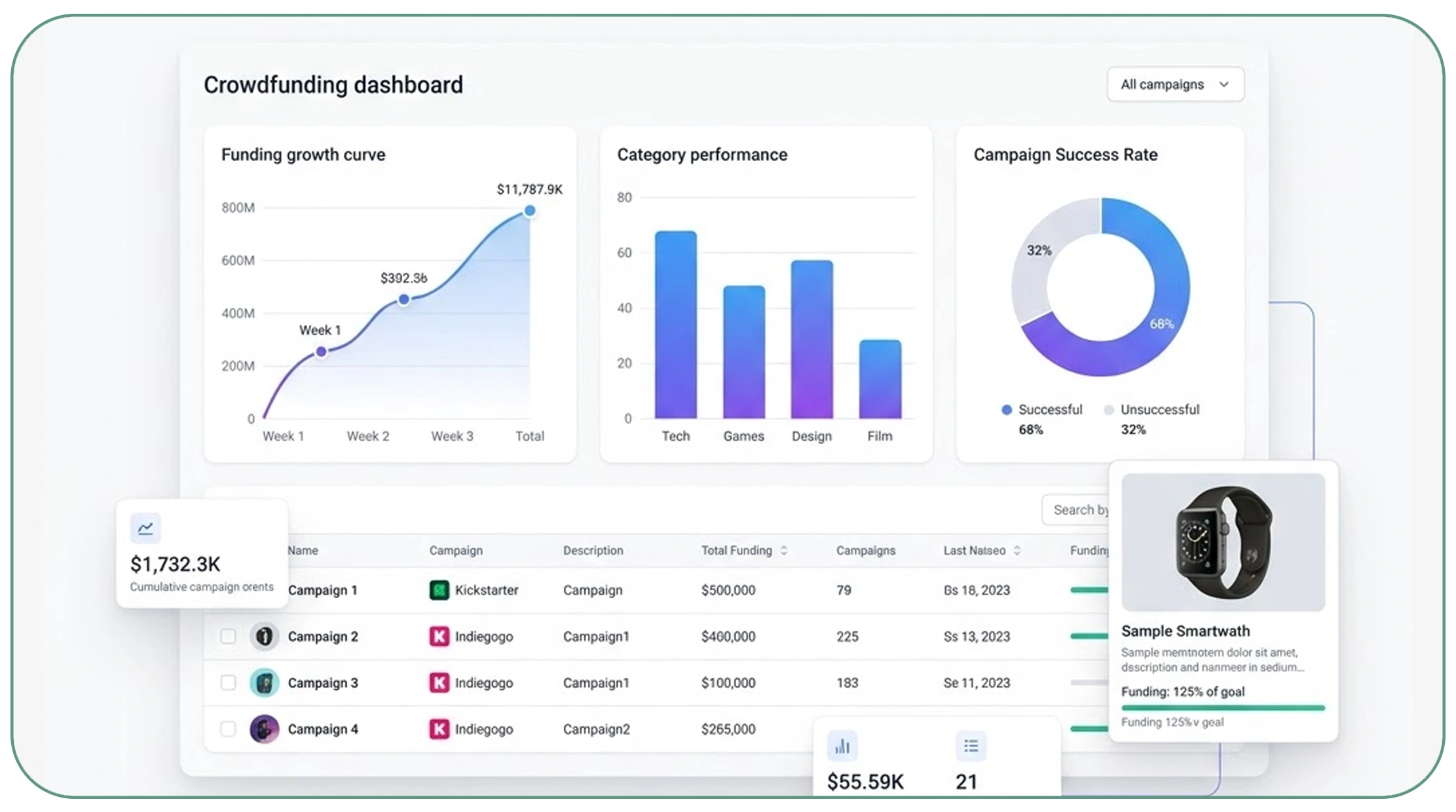Screen dimensions: 1456x812
Task: Click the $500,000 funding value
Action: pyautogui.click(x=728, y=590)
